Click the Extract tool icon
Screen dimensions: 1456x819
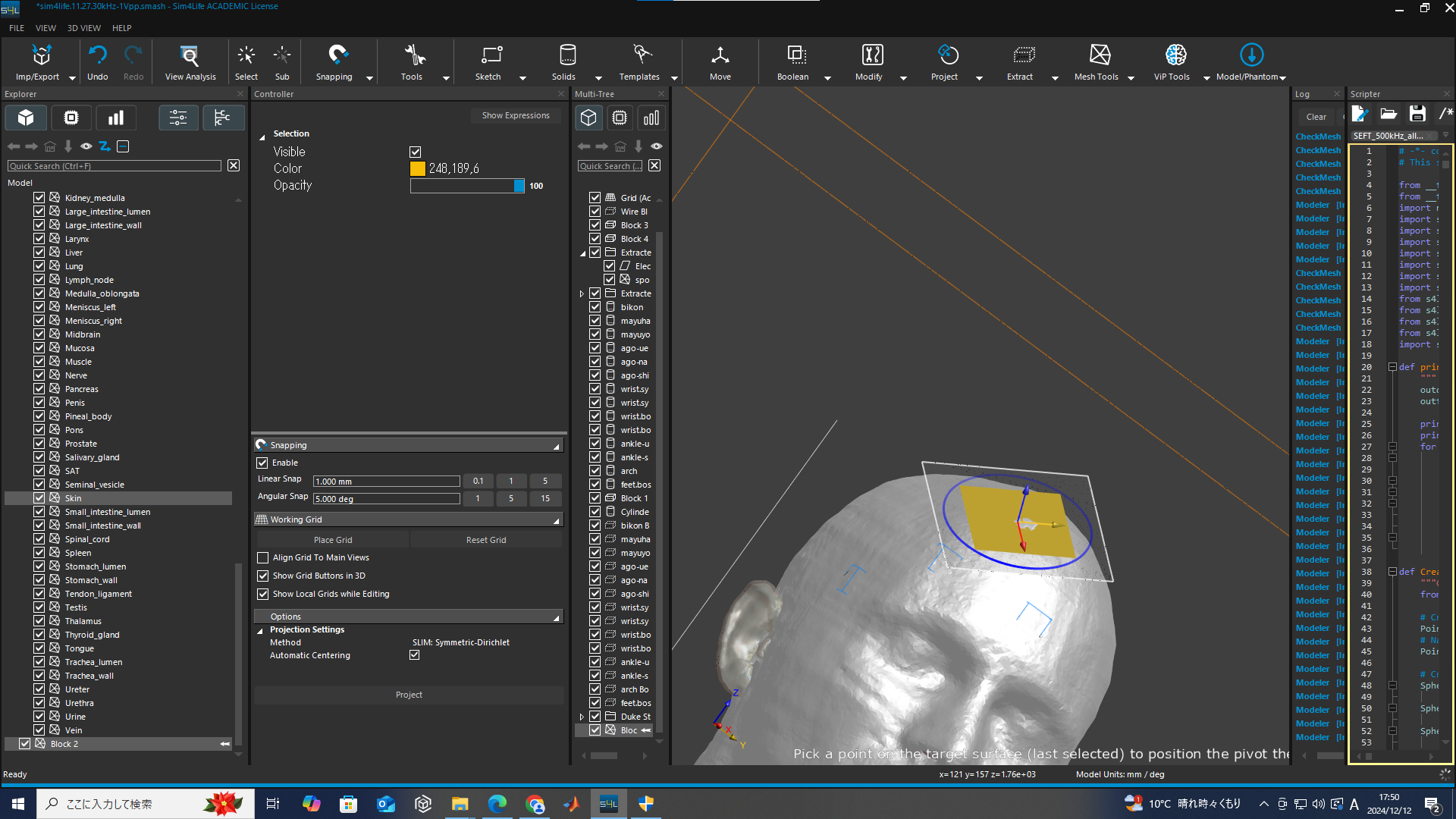[1023, 55]
